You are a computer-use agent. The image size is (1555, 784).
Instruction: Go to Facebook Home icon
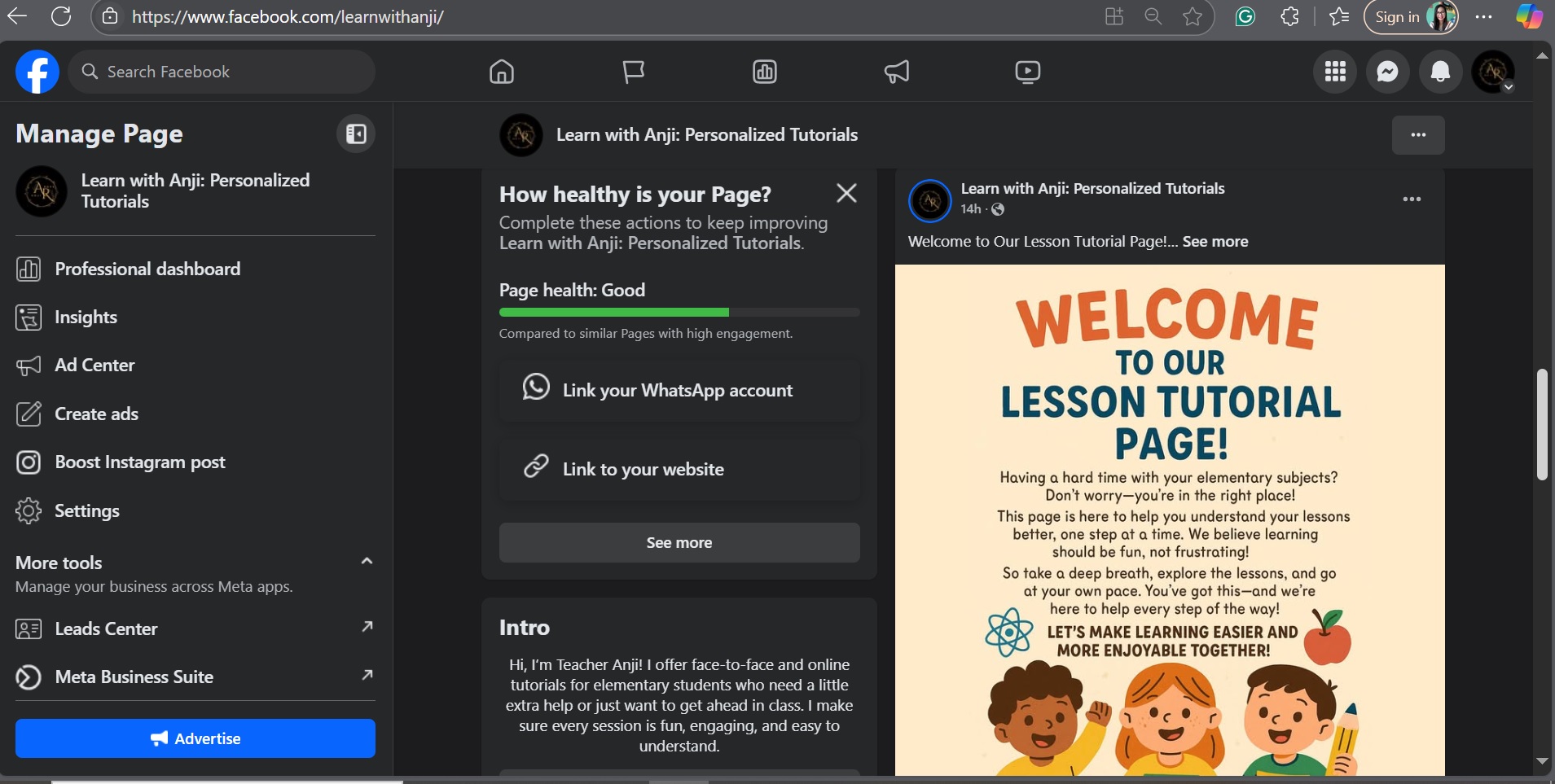502,72
